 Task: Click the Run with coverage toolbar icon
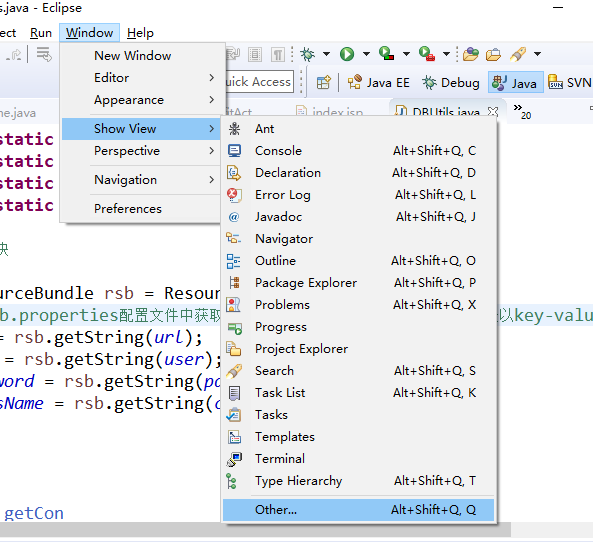pos(387,53)
